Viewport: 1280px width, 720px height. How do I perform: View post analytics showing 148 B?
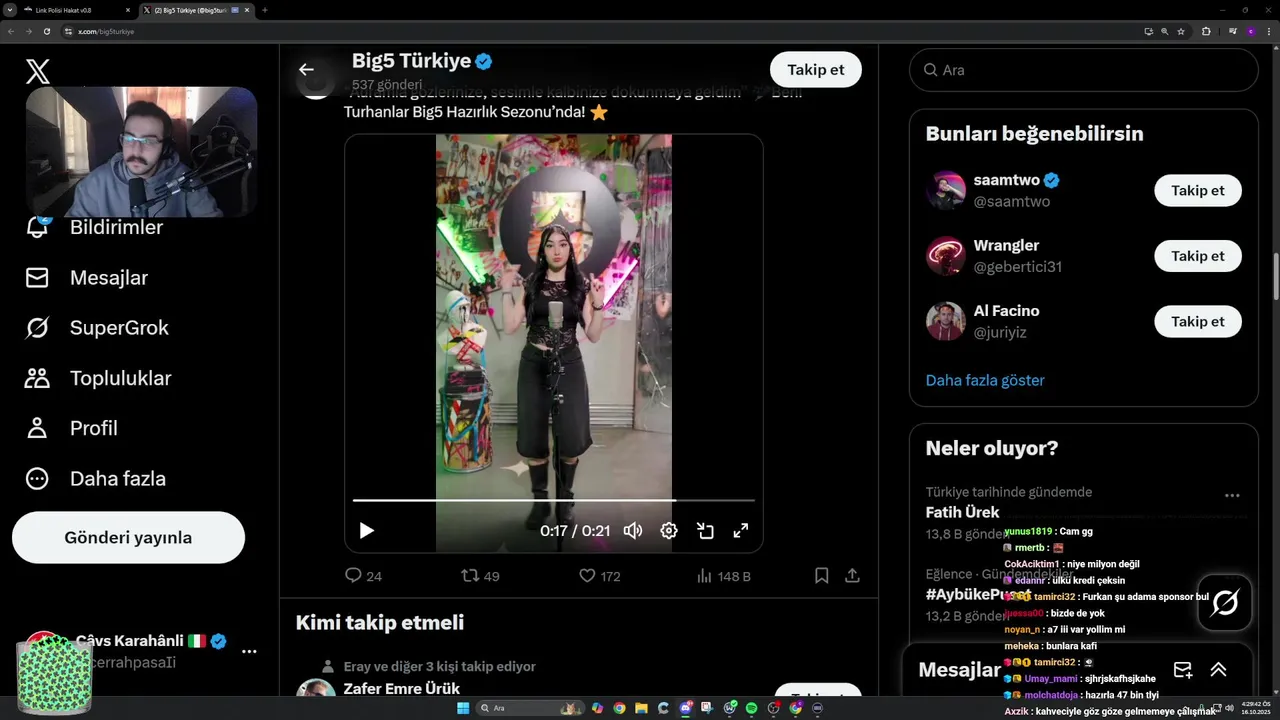click(723, 576)
